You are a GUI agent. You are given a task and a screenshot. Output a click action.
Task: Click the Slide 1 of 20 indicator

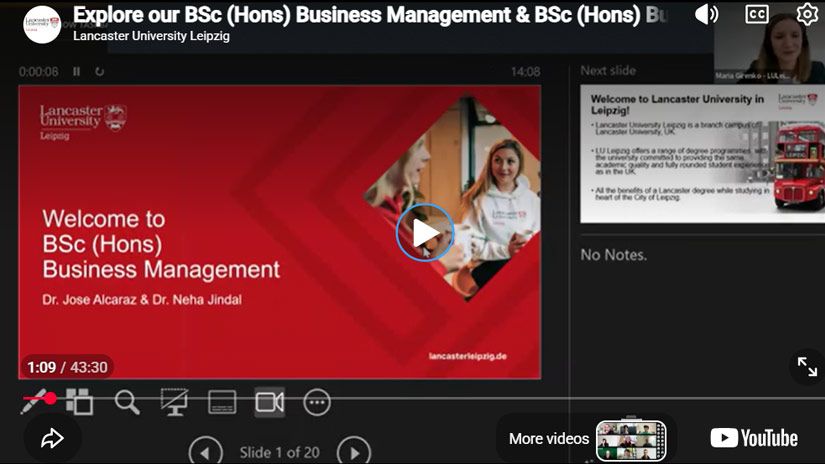point(279,452)
